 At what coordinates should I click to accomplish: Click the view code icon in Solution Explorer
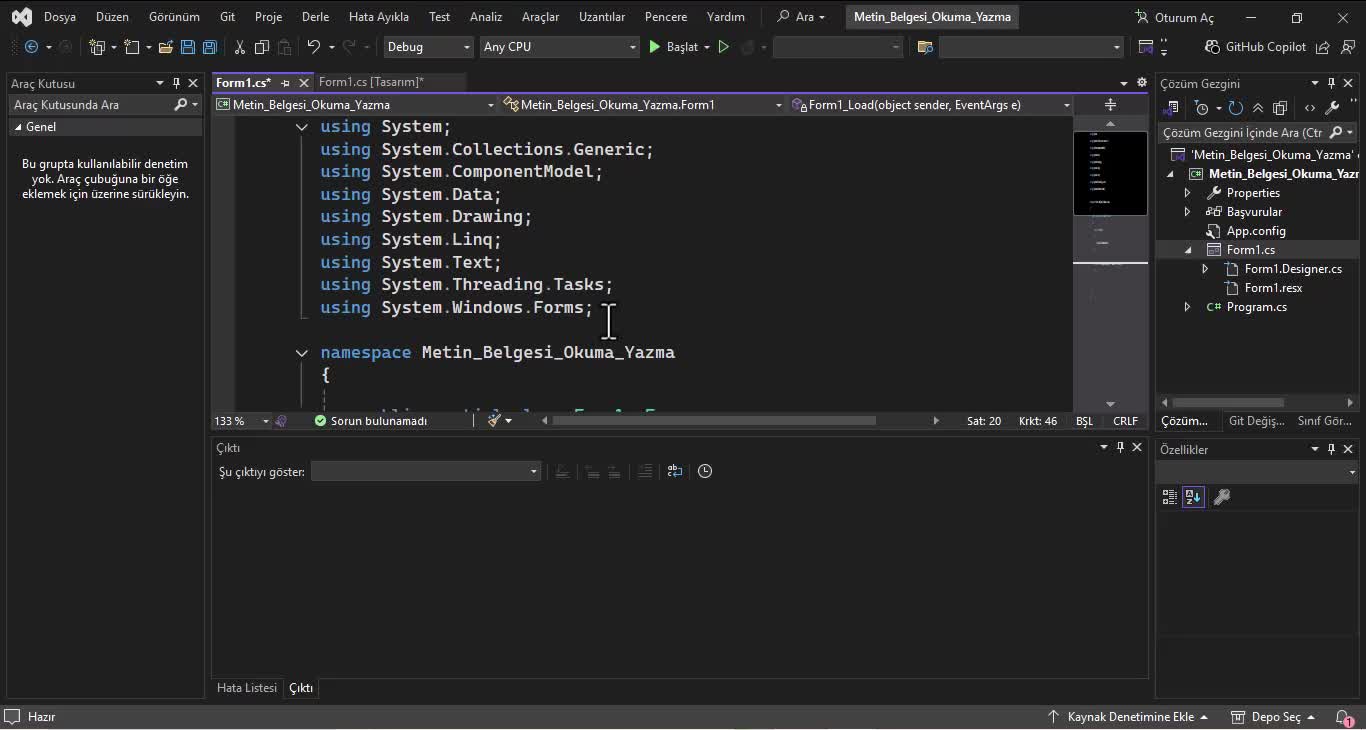pos(1310,108)
